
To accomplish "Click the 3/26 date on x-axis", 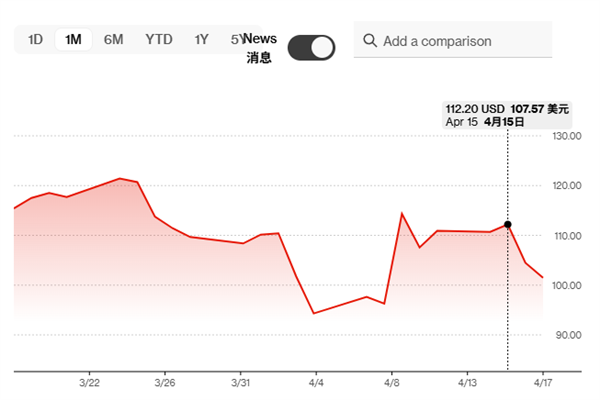I will tap(166, 383).
